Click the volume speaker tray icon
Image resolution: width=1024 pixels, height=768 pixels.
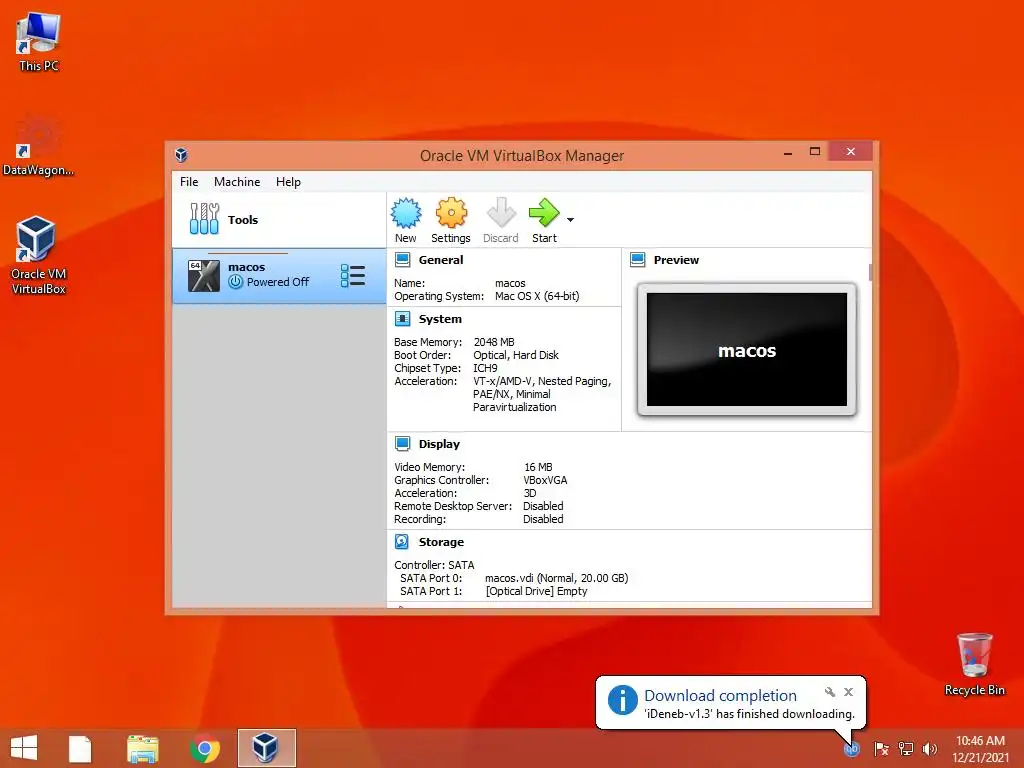(930, 748)
